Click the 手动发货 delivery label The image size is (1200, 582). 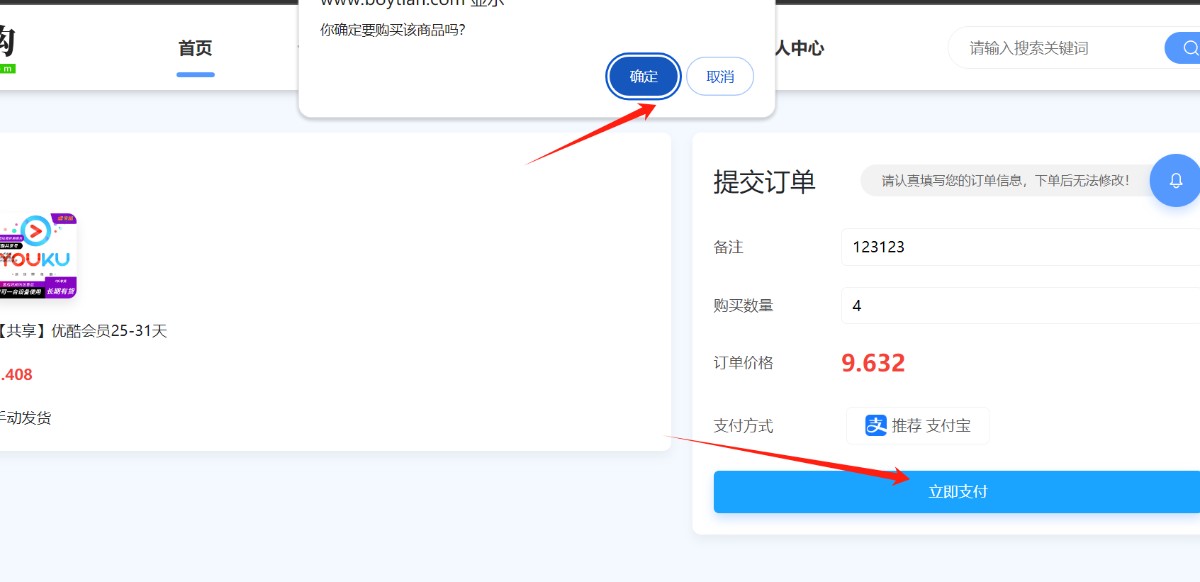24,418
